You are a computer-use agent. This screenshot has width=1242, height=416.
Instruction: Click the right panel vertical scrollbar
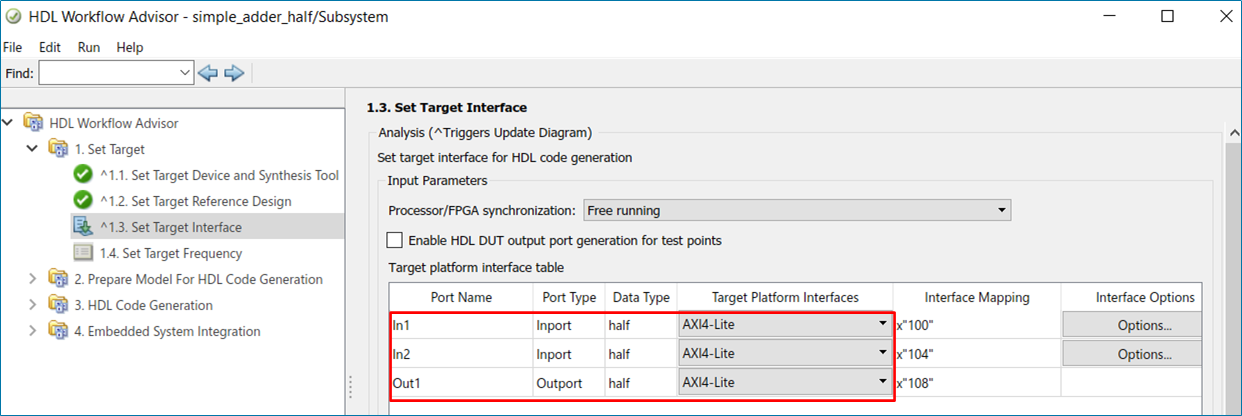[x=1233, y=270]
